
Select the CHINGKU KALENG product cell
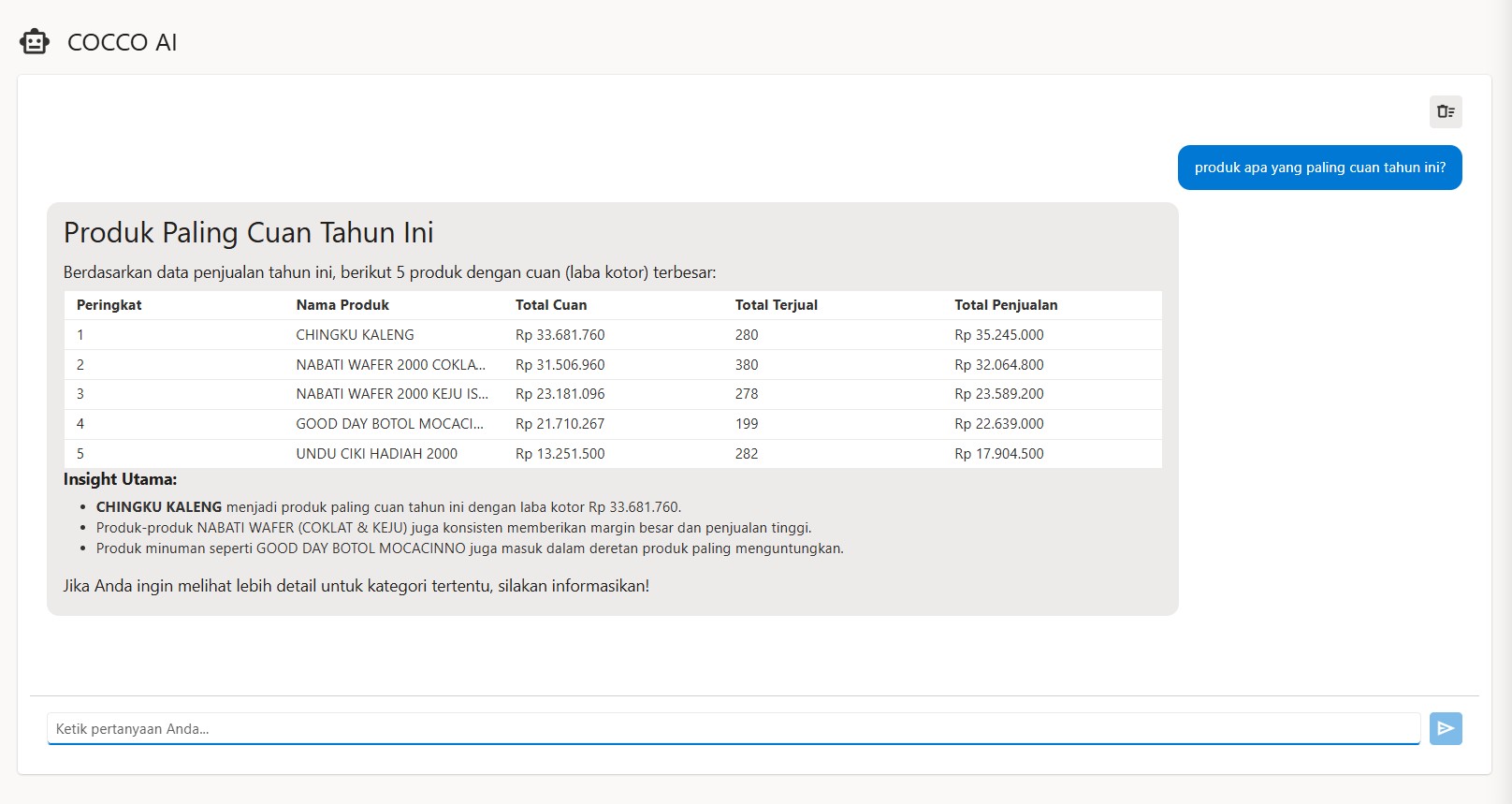(x=355, y=335)
